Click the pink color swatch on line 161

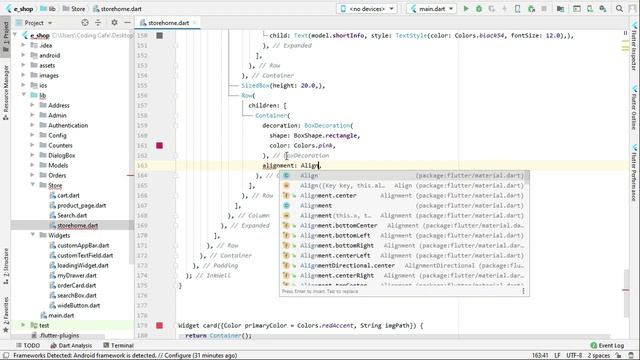(159, 145)
